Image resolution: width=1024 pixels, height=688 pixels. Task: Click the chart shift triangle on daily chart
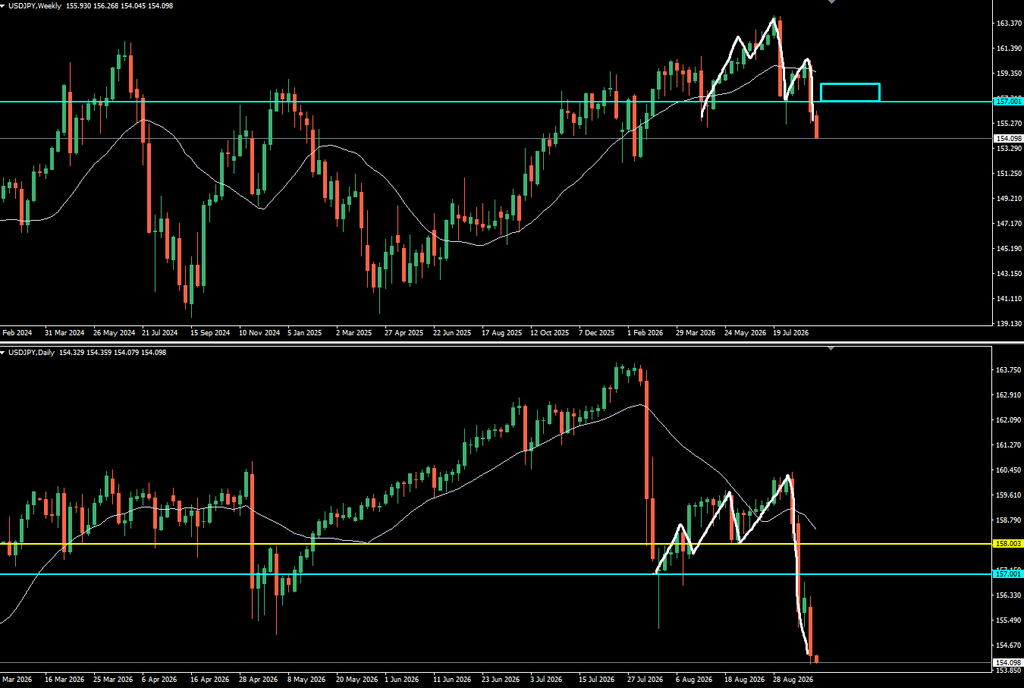point(831,349)
